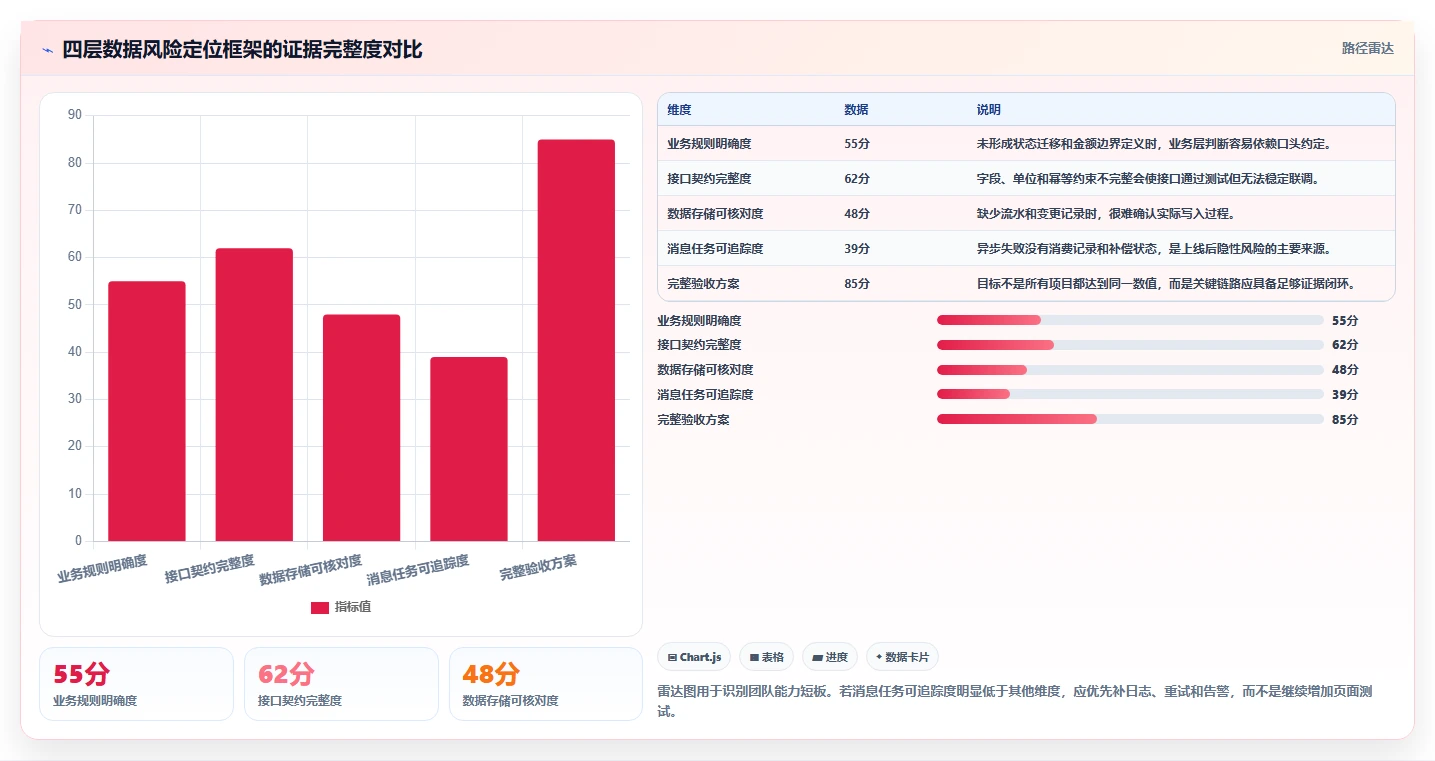Select the 完整验收方案 cell in the table
Screen dimensions: 1435x761
703,284
